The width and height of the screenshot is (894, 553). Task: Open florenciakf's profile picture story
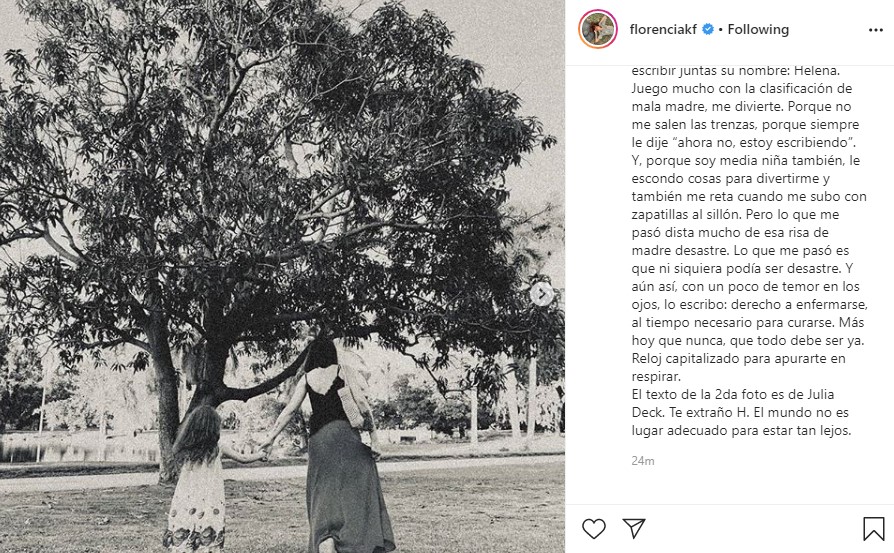point(598,29)
